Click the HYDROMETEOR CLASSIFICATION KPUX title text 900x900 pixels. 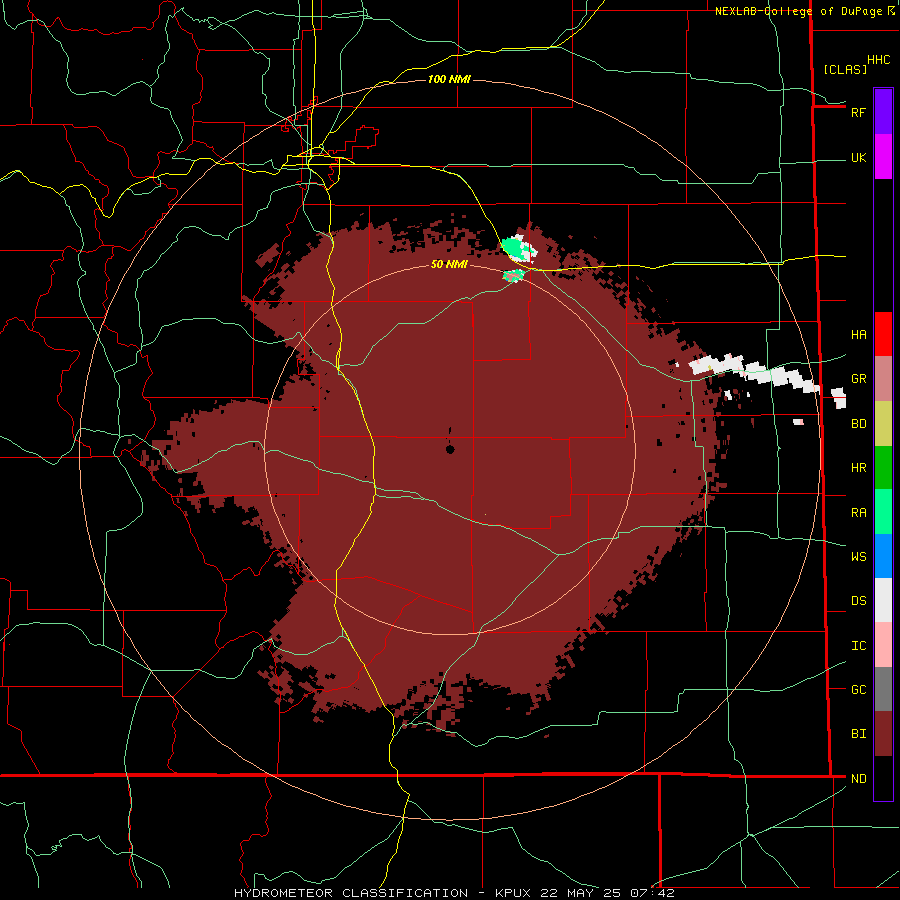point(454,893)
